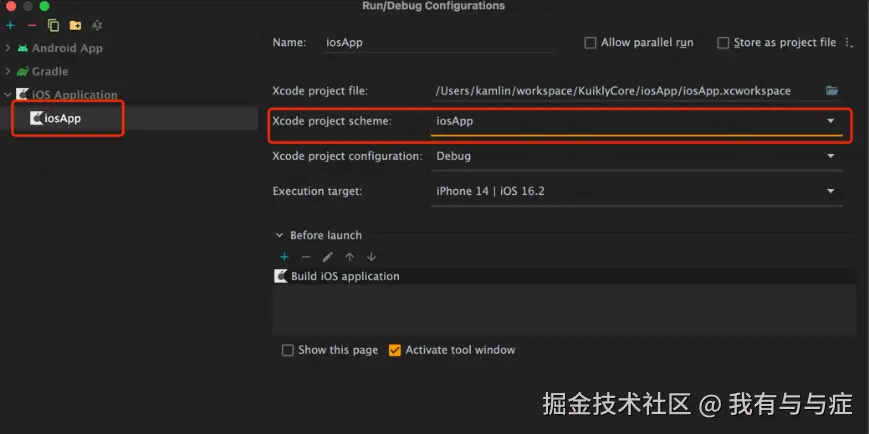Open the Store as project file options
This screenshot has width=869, height=434.
click(848, 43)
